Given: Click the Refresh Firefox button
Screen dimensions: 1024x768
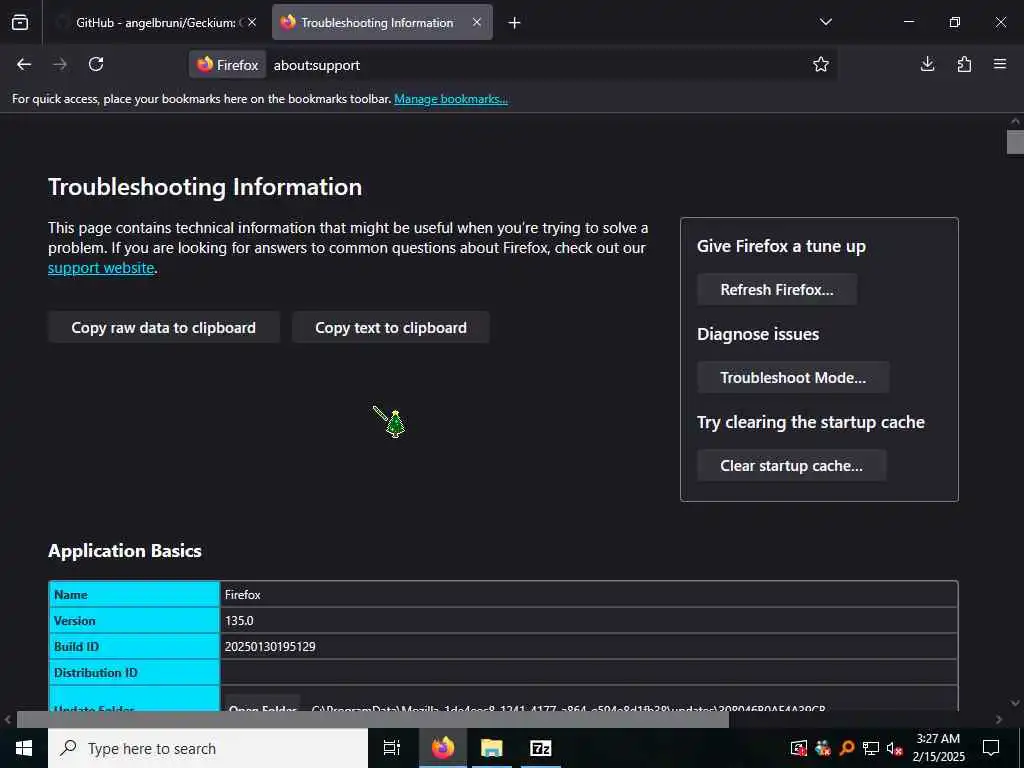Looking at the screenshot, I should pyautogui.click(x=776, y=289).
